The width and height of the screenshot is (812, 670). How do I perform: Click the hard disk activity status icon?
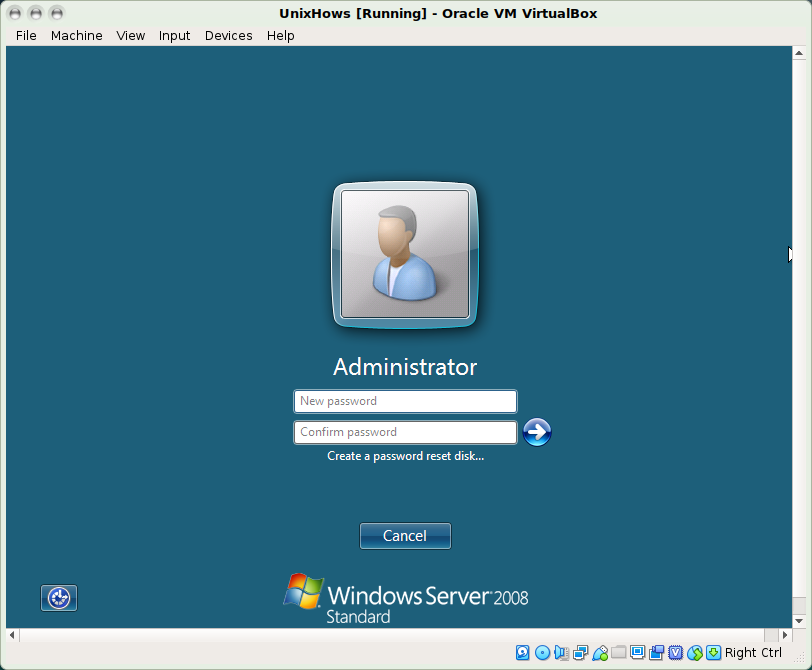(523, 652)
